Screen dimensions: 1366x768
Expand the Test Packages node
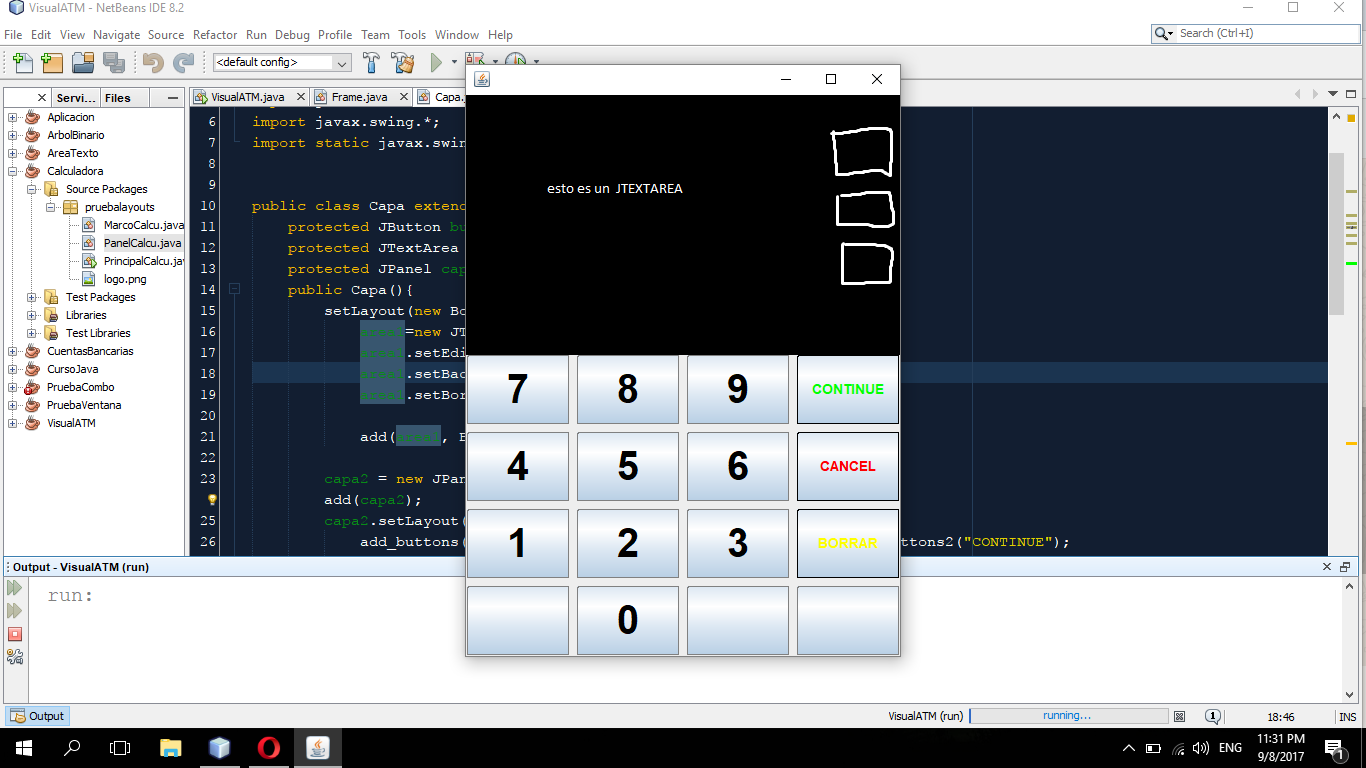[31, 297]
